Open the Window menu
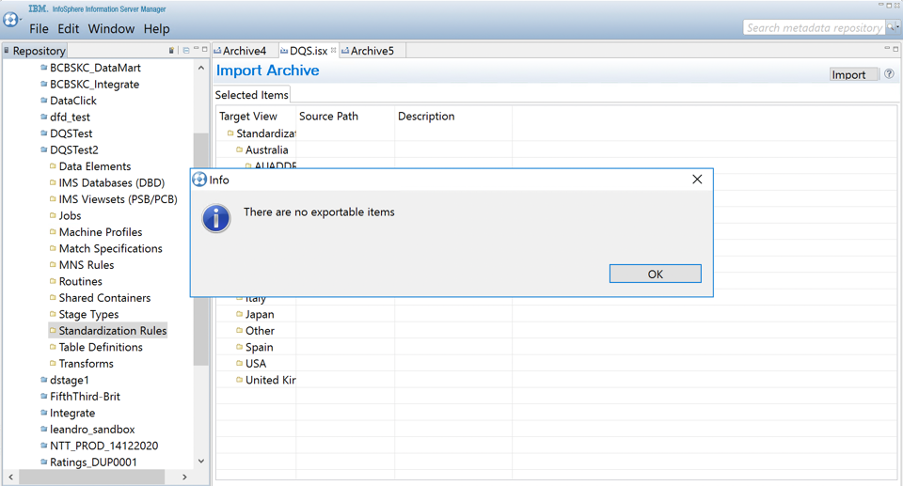Image resolution: width=904 pixels, height=486 pixels. pos(111,29)
